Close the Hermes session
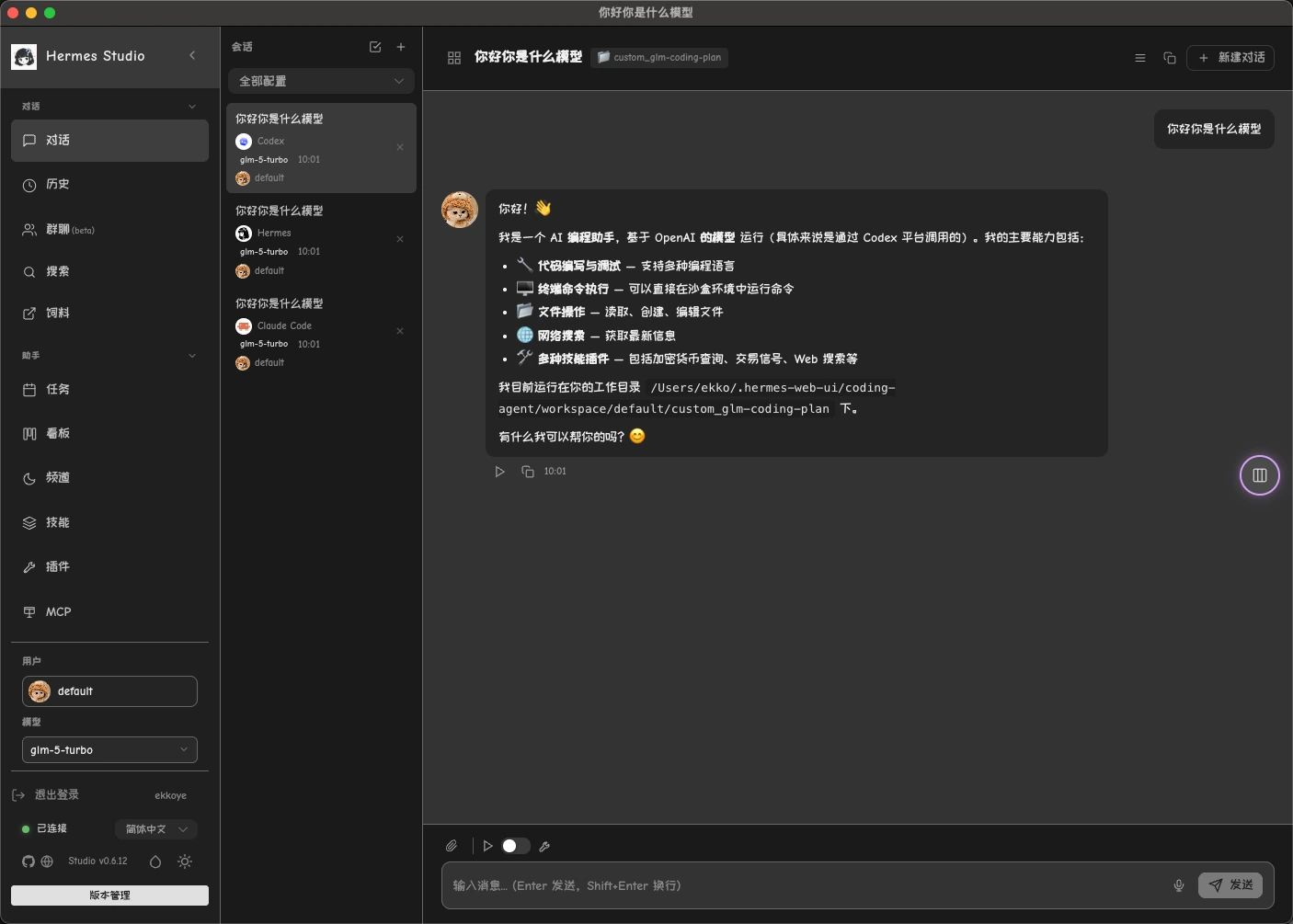 (400, 239)
